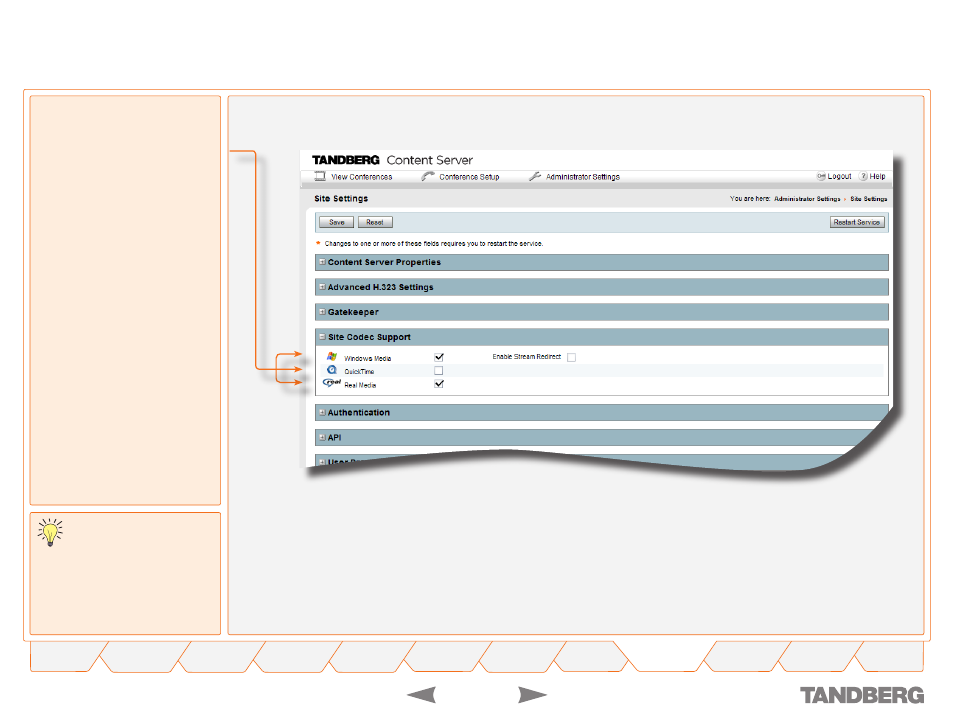Uncheck the Windows Media checkbox
Screen dimensions: 954x717
pyautogui.click(x=439, y=357)
